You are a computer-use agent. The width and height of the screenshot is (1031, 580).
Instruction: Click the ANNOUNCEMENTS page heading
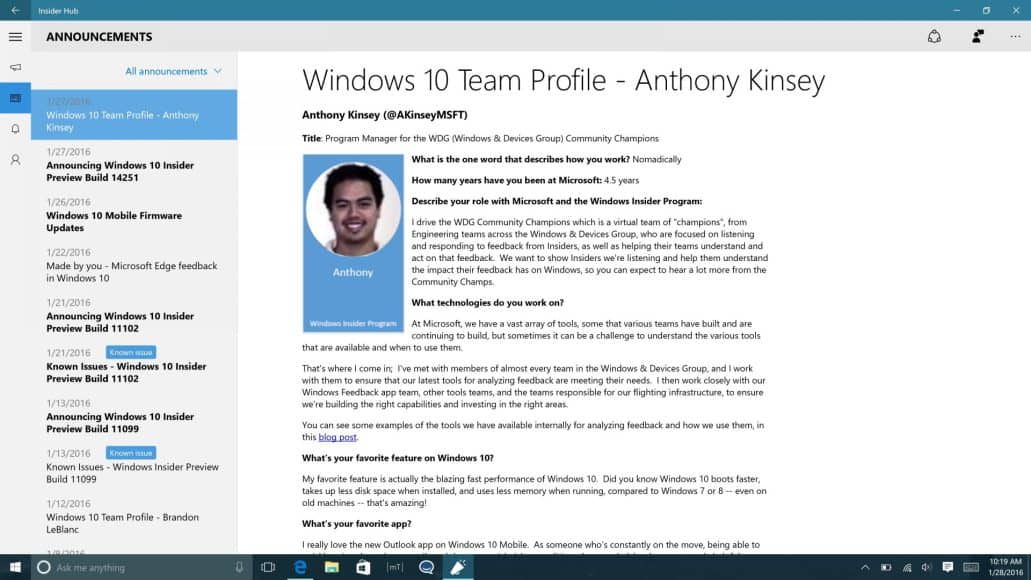click(x=99, y=37)
